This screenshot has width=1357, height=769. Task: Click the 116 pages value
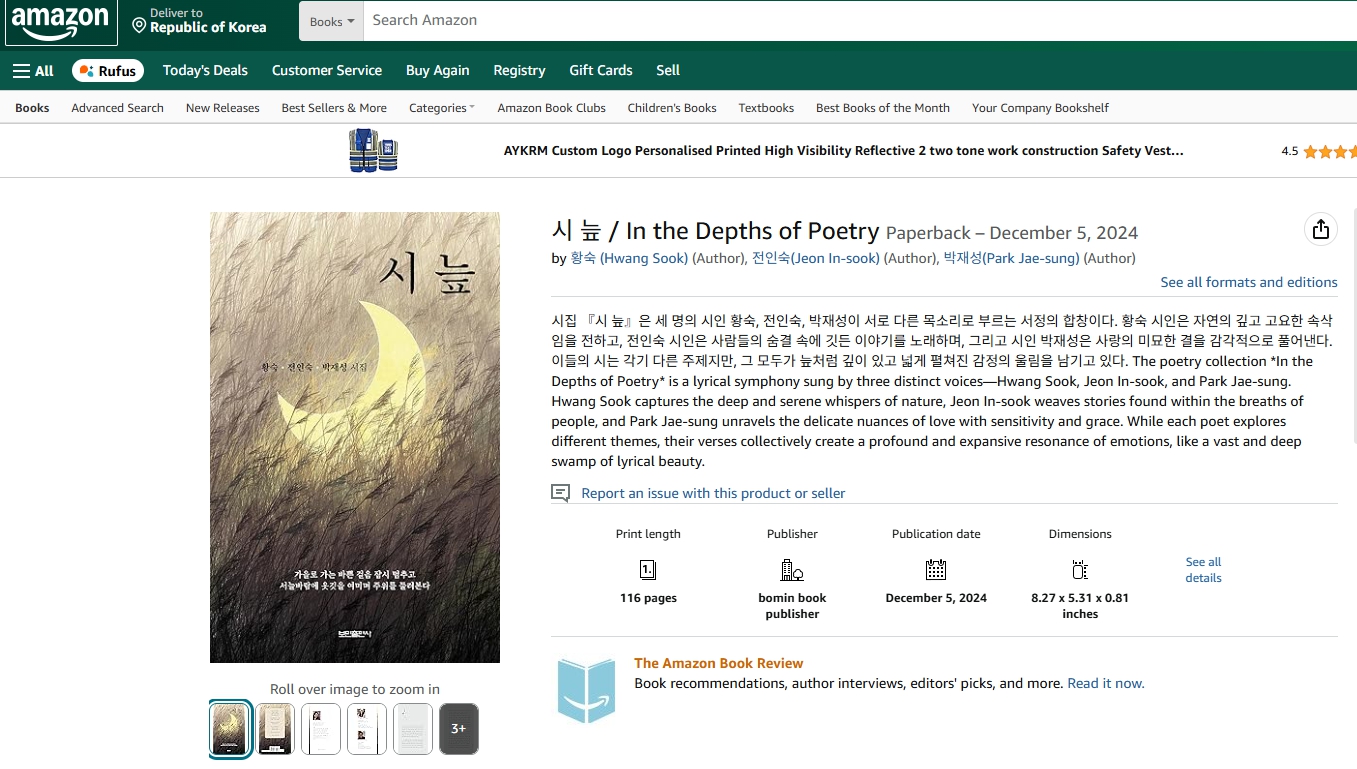(x=648, y=598)
